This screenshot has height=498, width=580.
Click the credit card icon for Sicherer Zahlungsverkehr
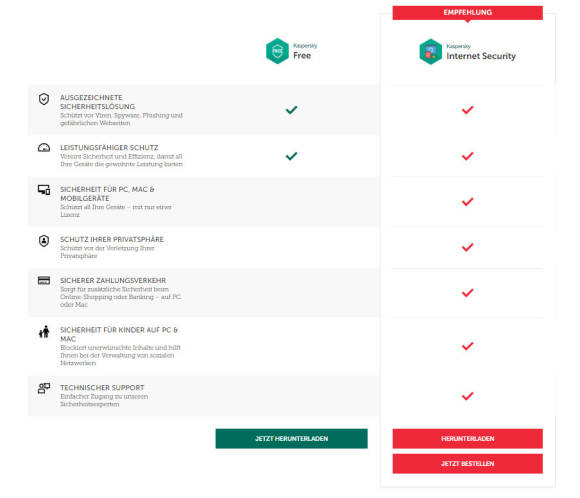click(44, 280)
